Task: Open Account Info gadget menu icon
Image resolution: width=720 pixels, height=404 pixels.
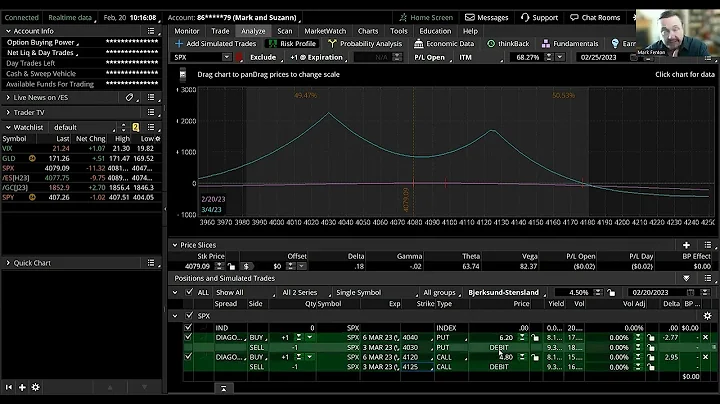Action: pos(151,31)
